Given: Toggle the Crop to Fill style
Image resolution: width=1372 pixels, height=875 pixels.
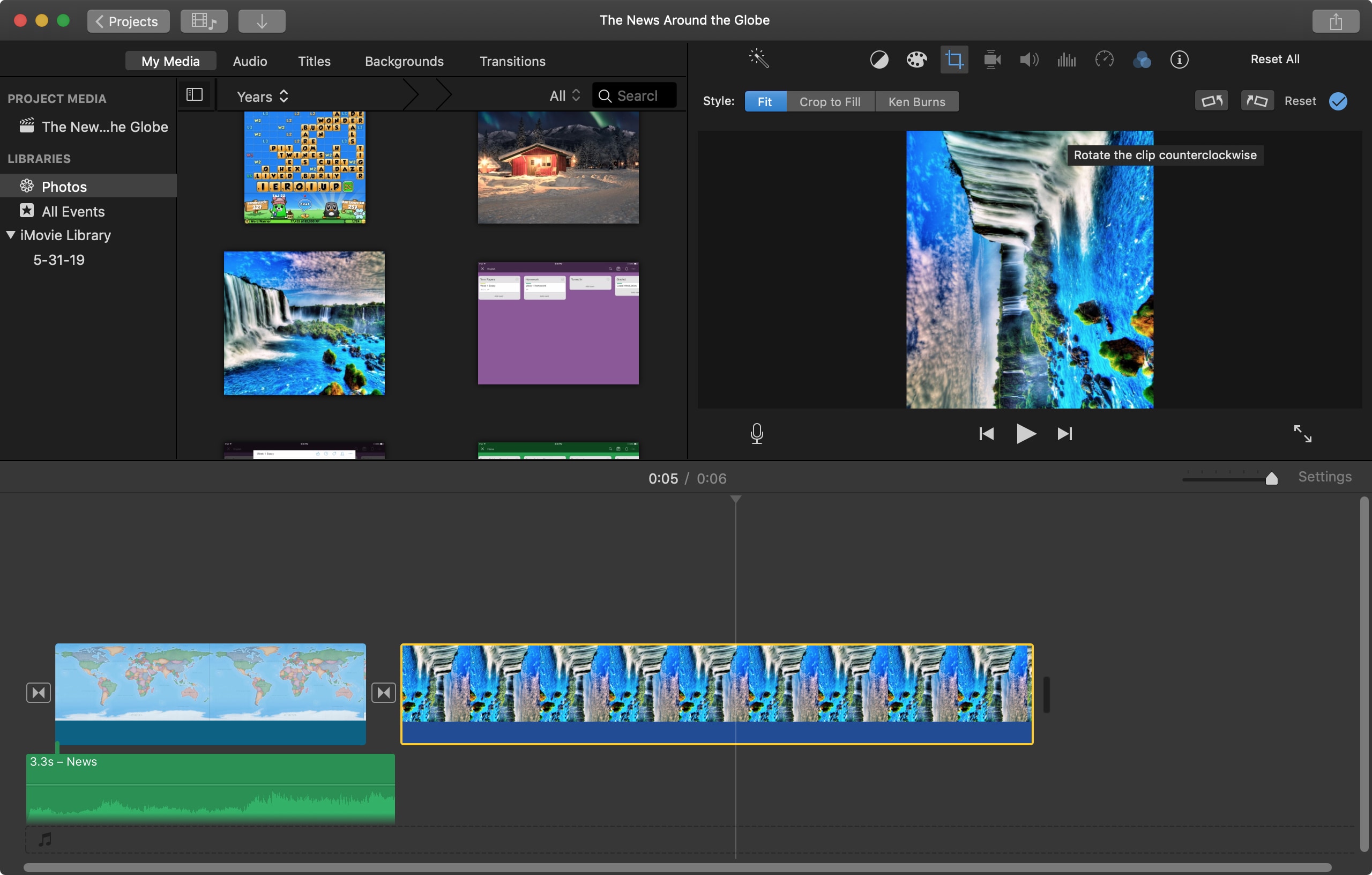Looking at the screenshot, I should [830, 101].
